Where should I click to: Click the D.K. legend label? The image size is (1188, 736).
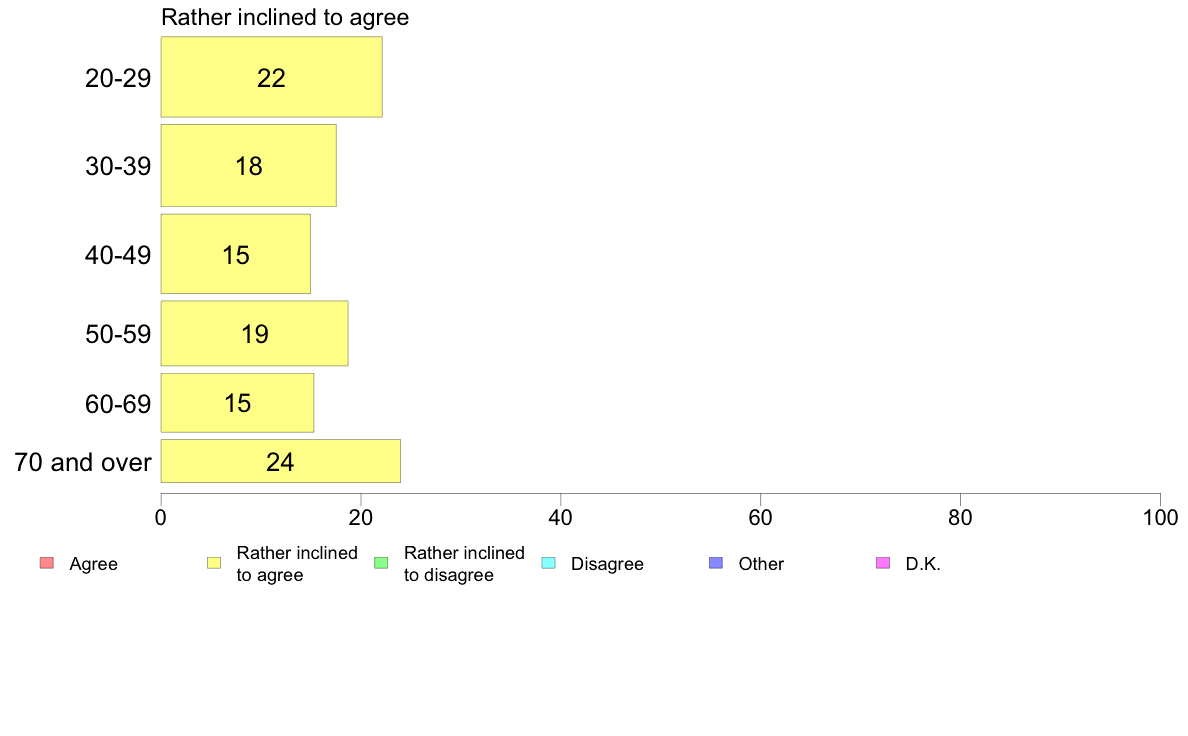pos(923,564)
